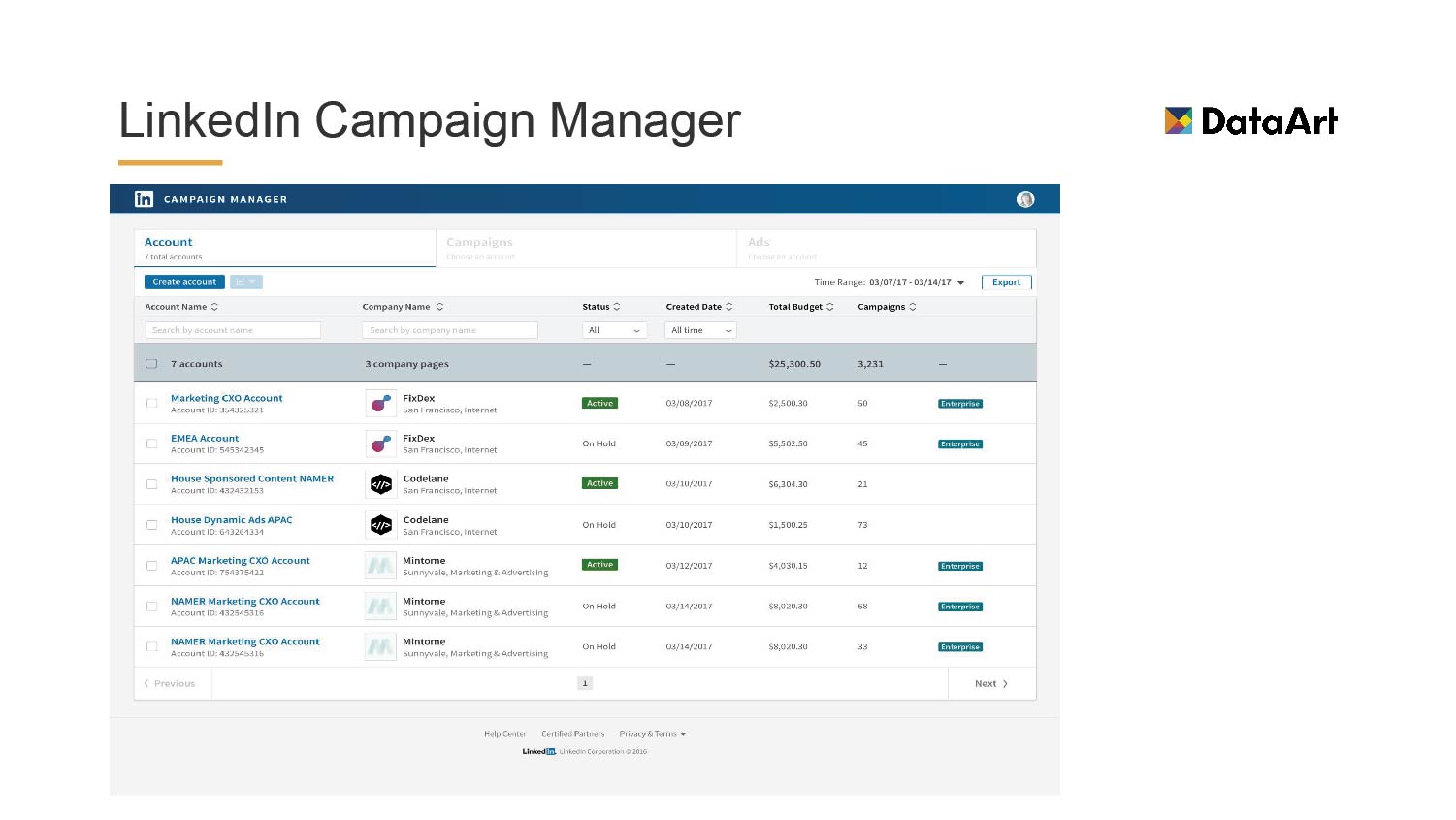1456x820 pixels.
Task: Click Mintome logo in APAC Marketing CXO row
Action: pos(380,566)
